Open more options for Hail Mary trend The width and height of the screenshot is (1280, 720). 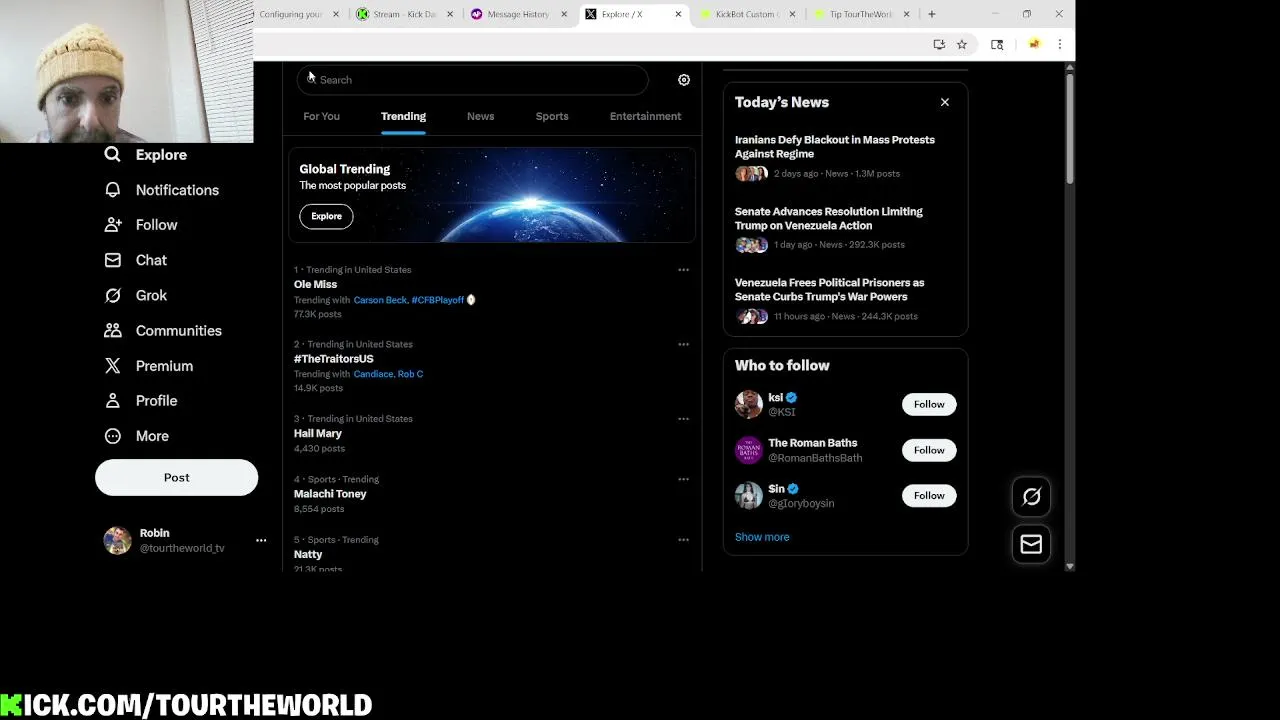[x=683, y=419]
